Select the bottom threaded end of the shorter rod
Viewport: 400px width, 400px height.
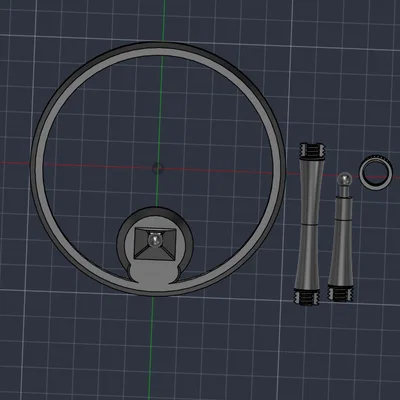(x=340, y=294)
